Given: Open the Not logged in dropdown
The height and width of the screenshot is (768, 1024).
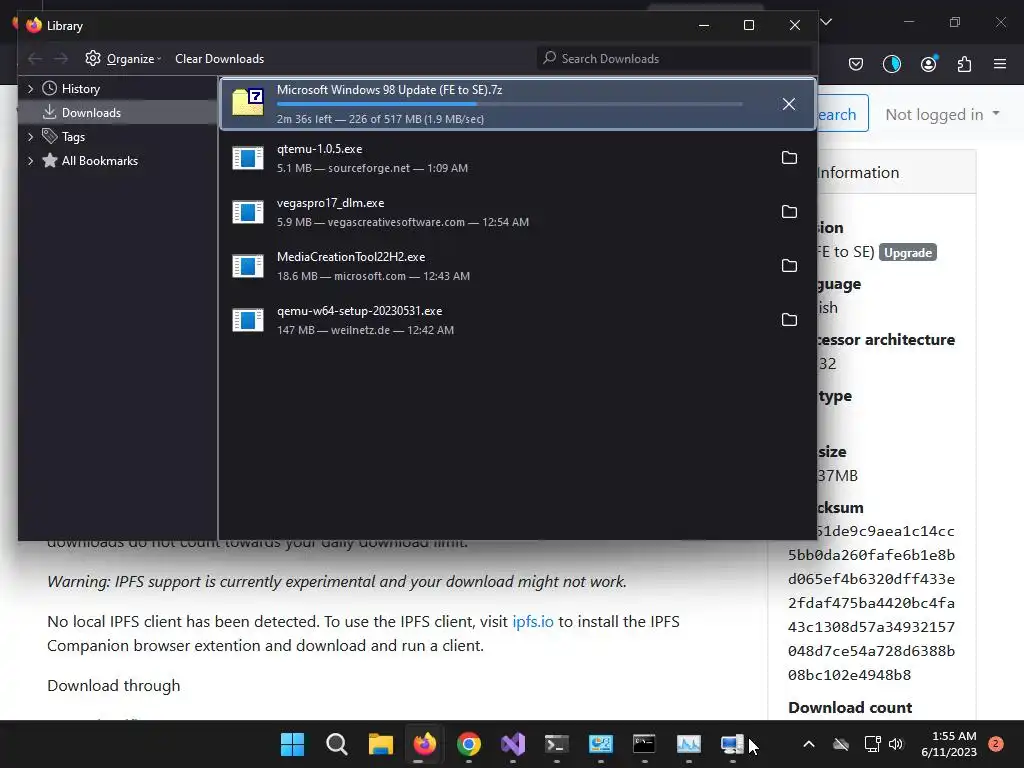Looking at the screenshot, I should pyautogui.click(x=942, y=114).
